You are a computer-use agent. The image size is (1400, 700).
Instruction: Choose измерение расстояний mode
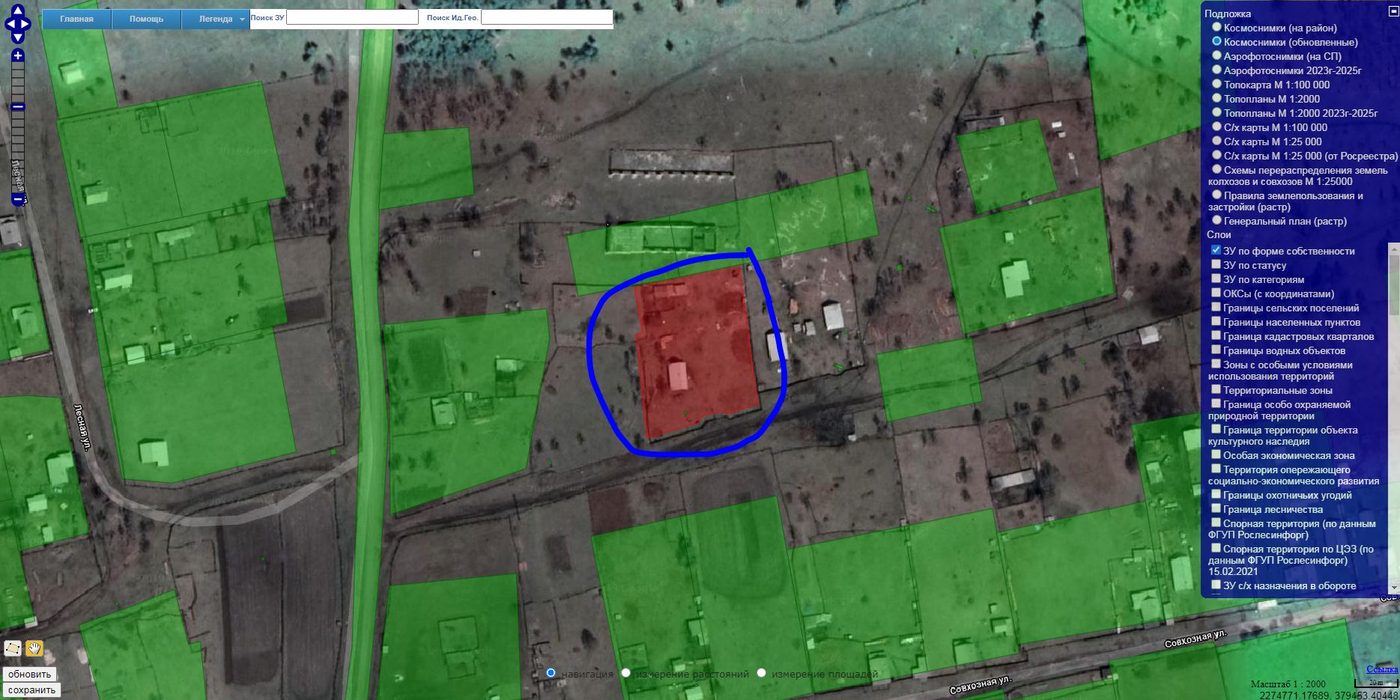pos(627,674)
